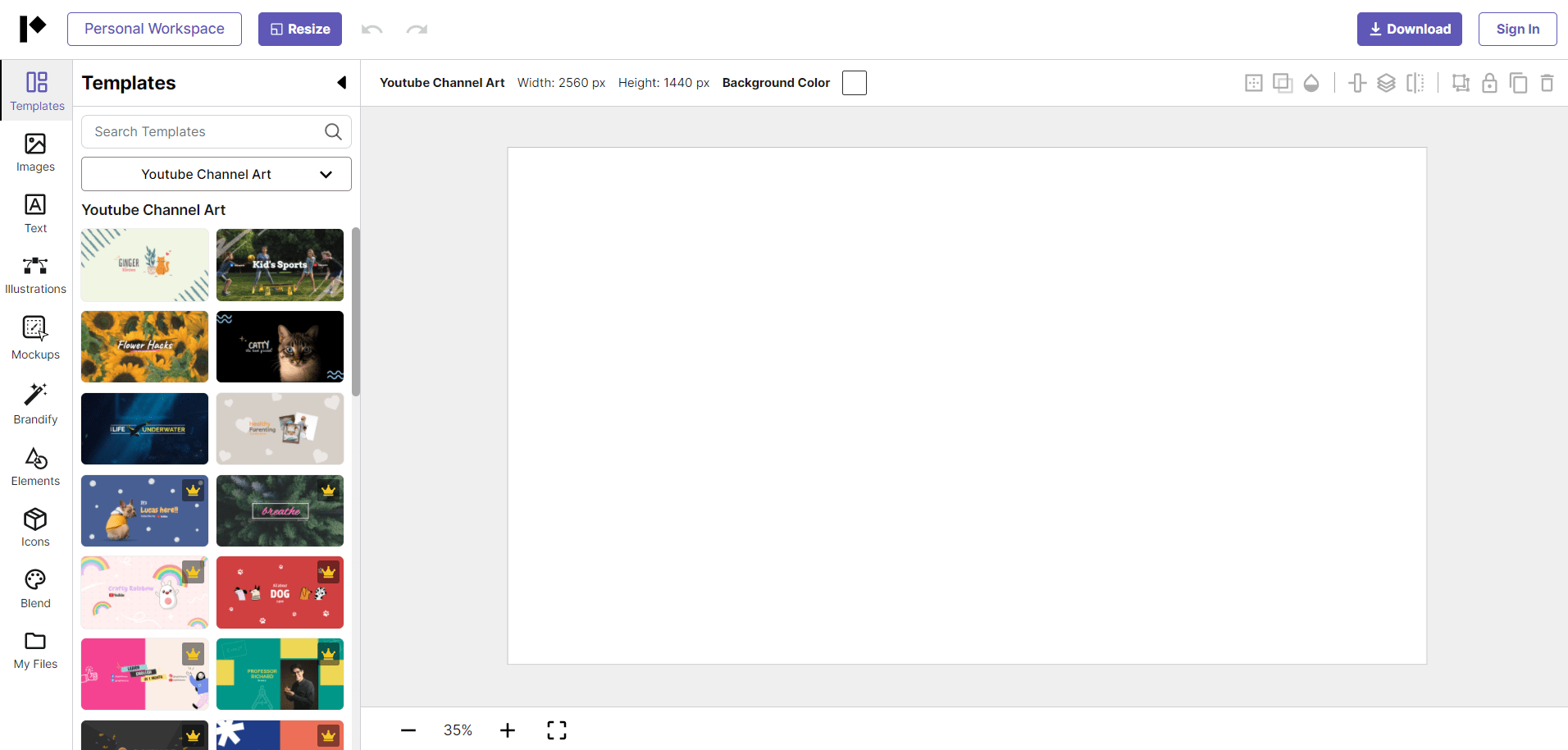The width and height of the screenshot is (1568, 750).
Task: Toggle fullscreen view with the expand icon
Action: (x=556, y=729)
